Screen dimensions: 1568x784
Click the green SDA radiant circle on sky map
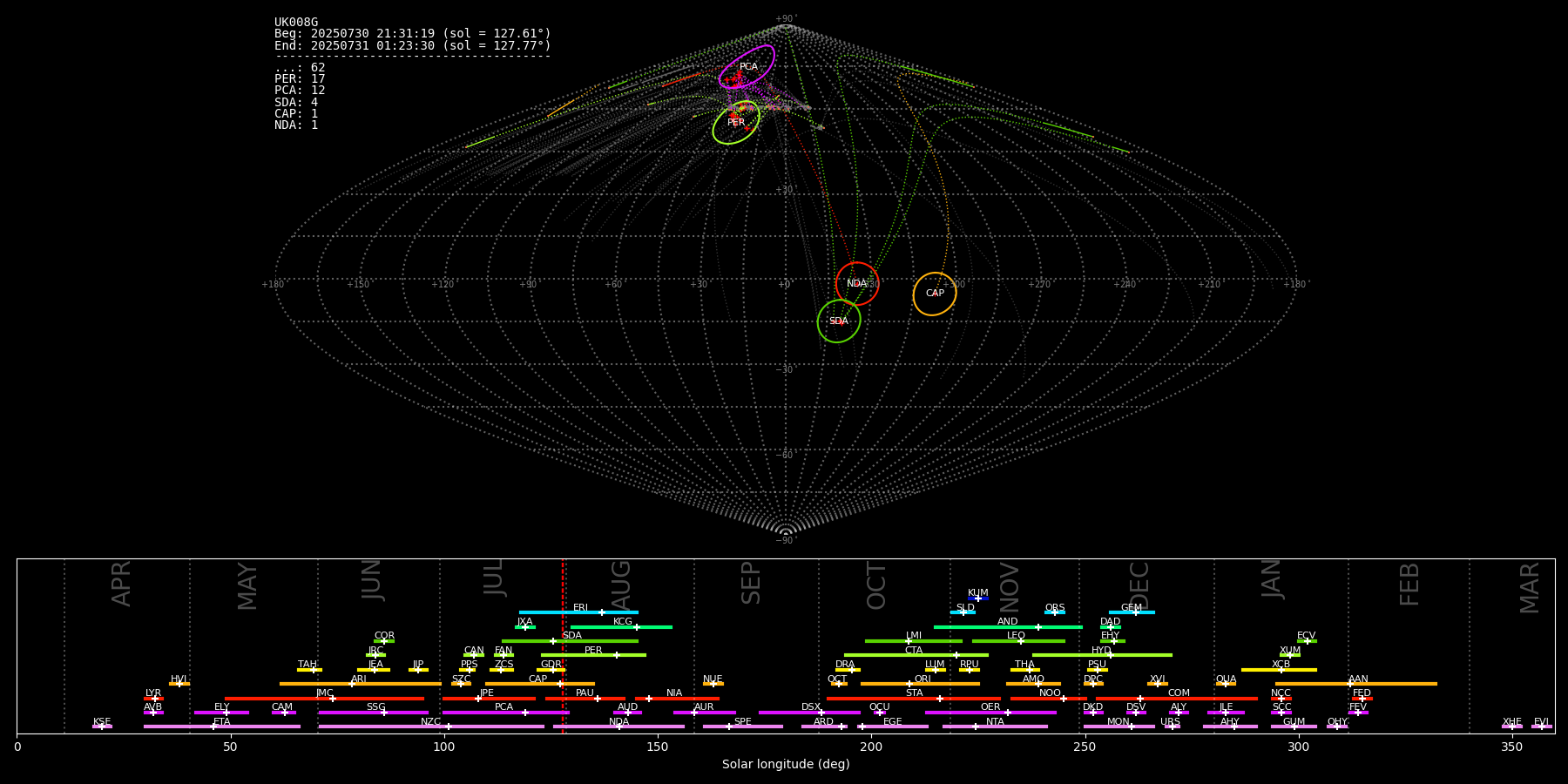839,321
